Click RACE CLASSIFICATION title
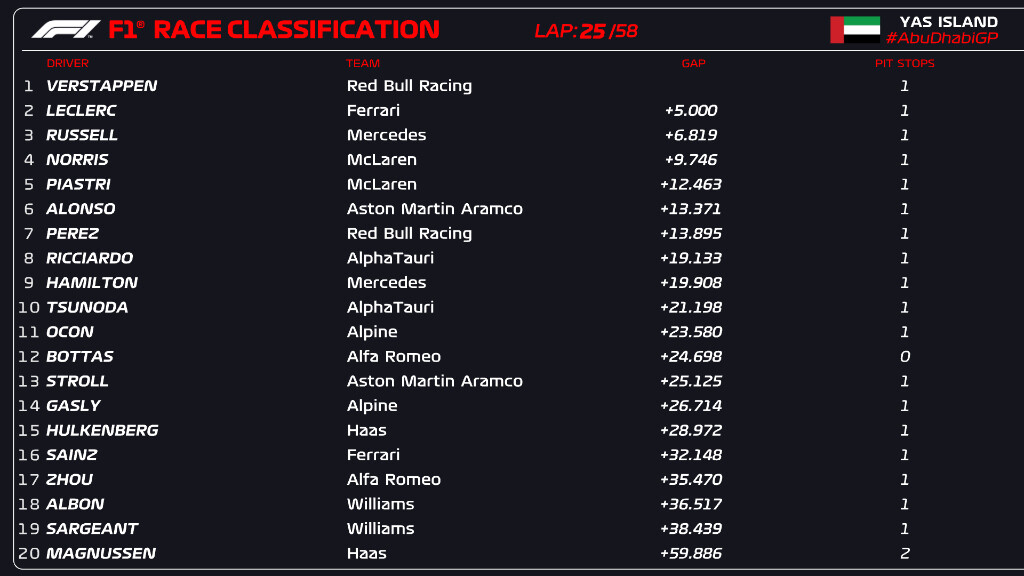Screen dimensions: 1024x576 coord(296,29)
